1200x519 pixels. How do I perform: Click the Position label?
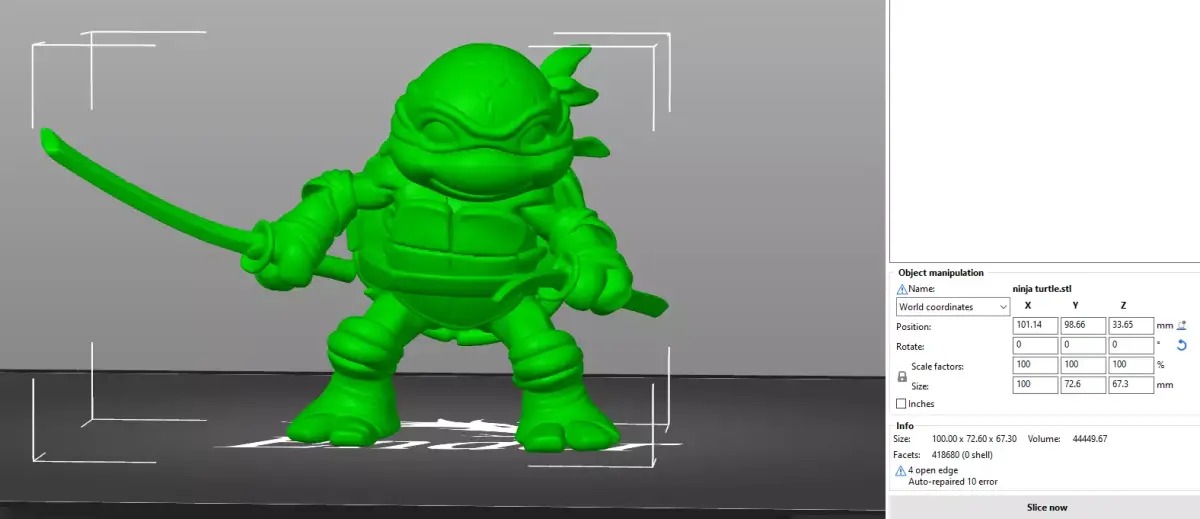coord(914,327)
